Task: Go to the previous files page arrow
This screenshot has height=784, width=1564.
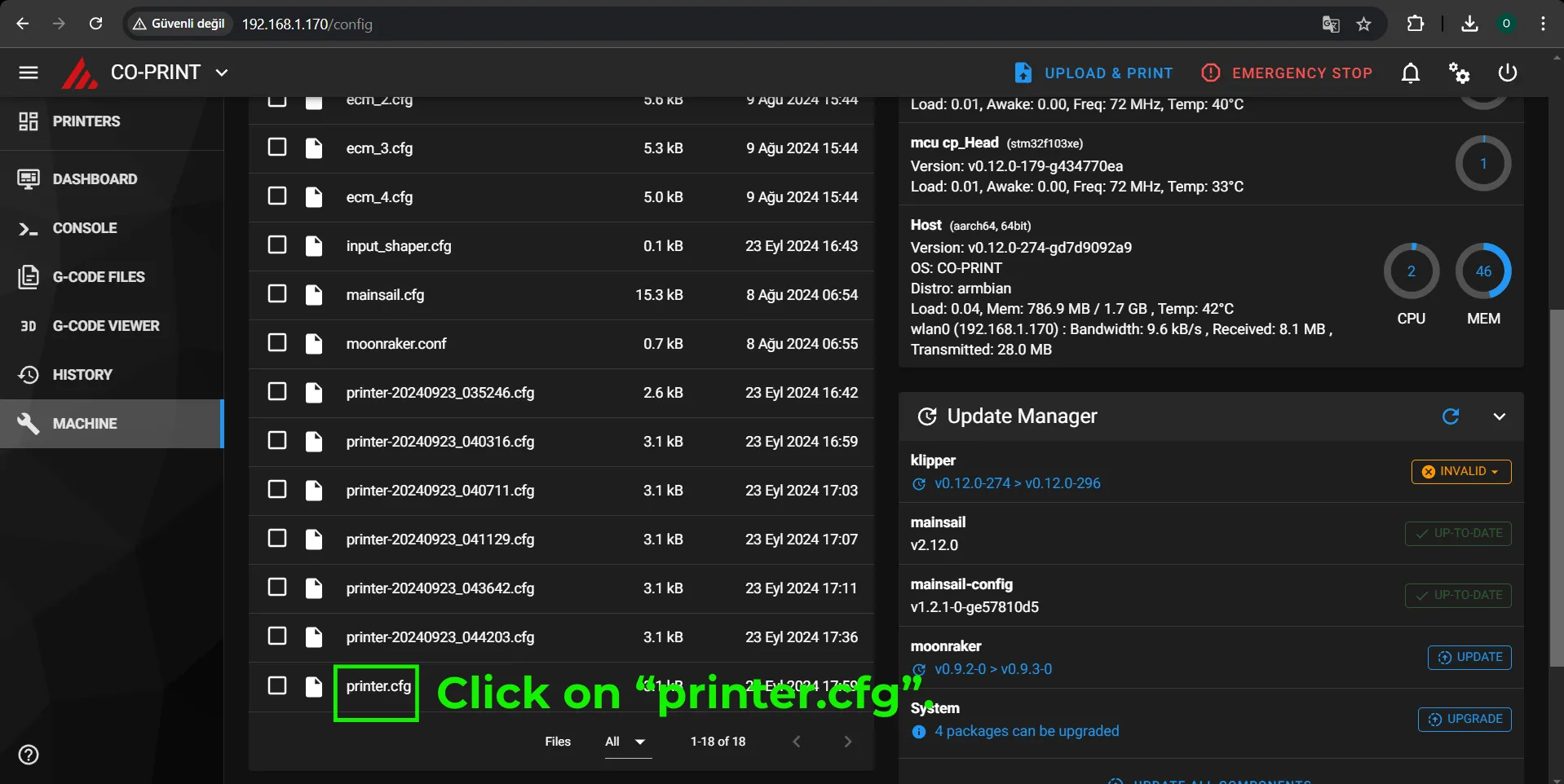Action: coord(797,742)
